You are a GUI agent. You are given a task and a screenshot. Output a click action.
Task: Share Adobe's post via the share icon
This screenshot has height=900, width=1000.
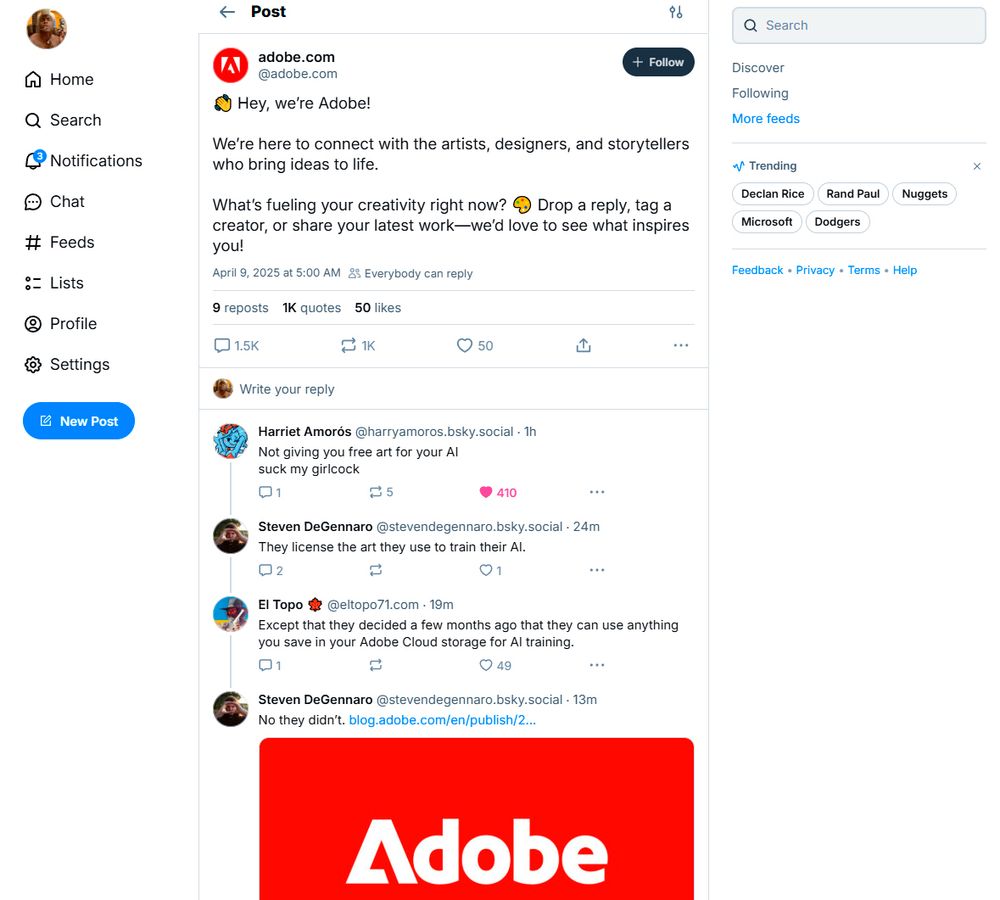tap(583, 345)
